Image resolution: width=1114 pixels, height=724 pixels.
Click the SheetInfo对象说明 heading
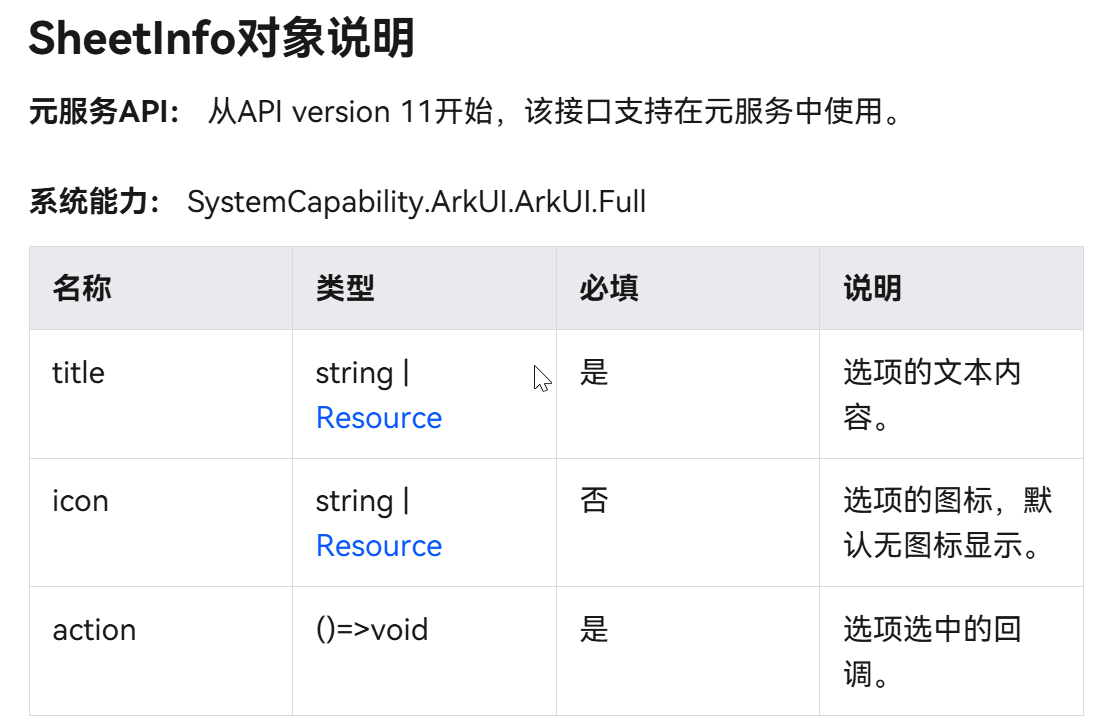coord(221,39)
